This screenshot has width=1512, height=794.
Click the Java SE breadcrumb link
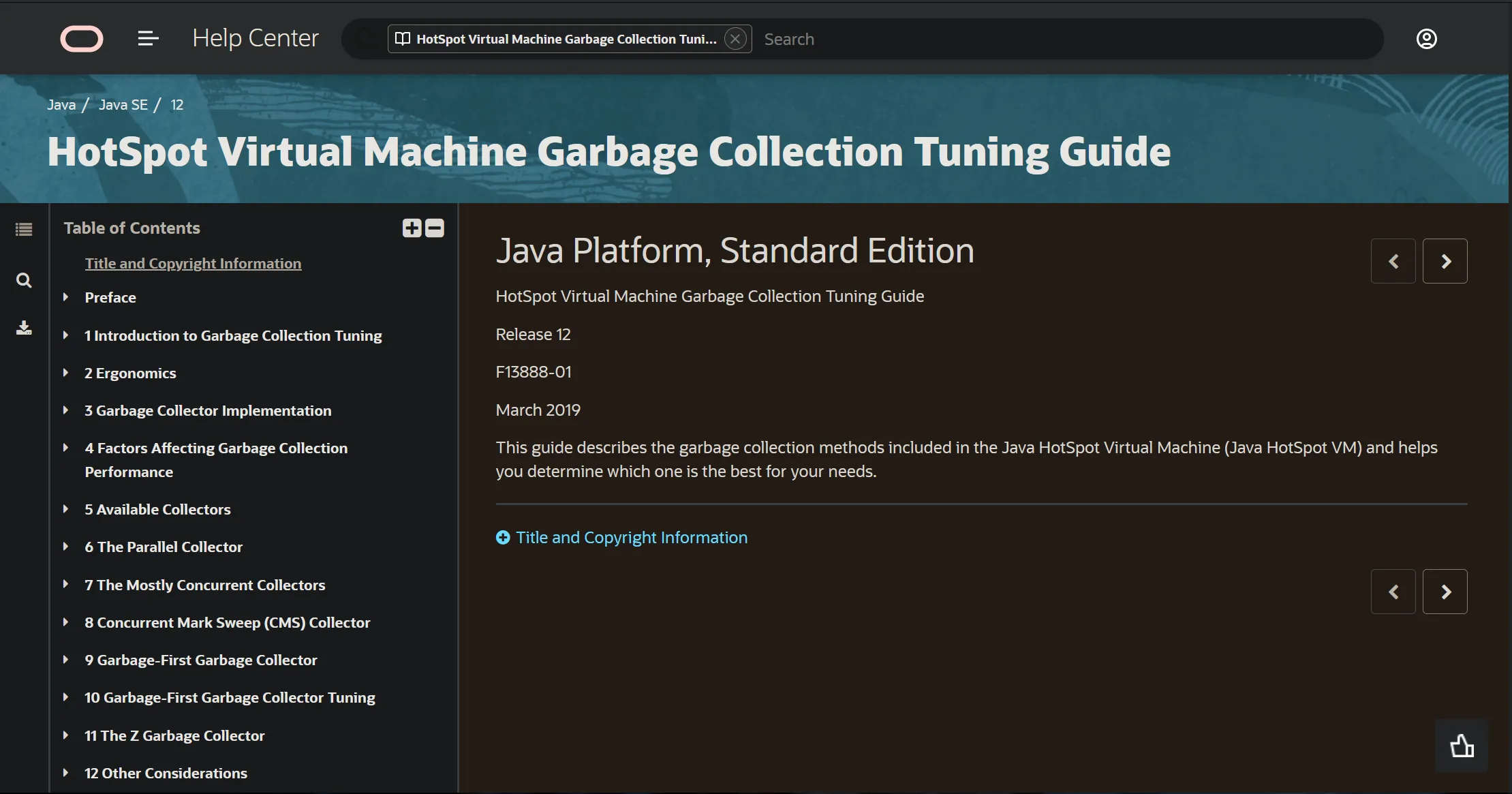tap(123, 105)
